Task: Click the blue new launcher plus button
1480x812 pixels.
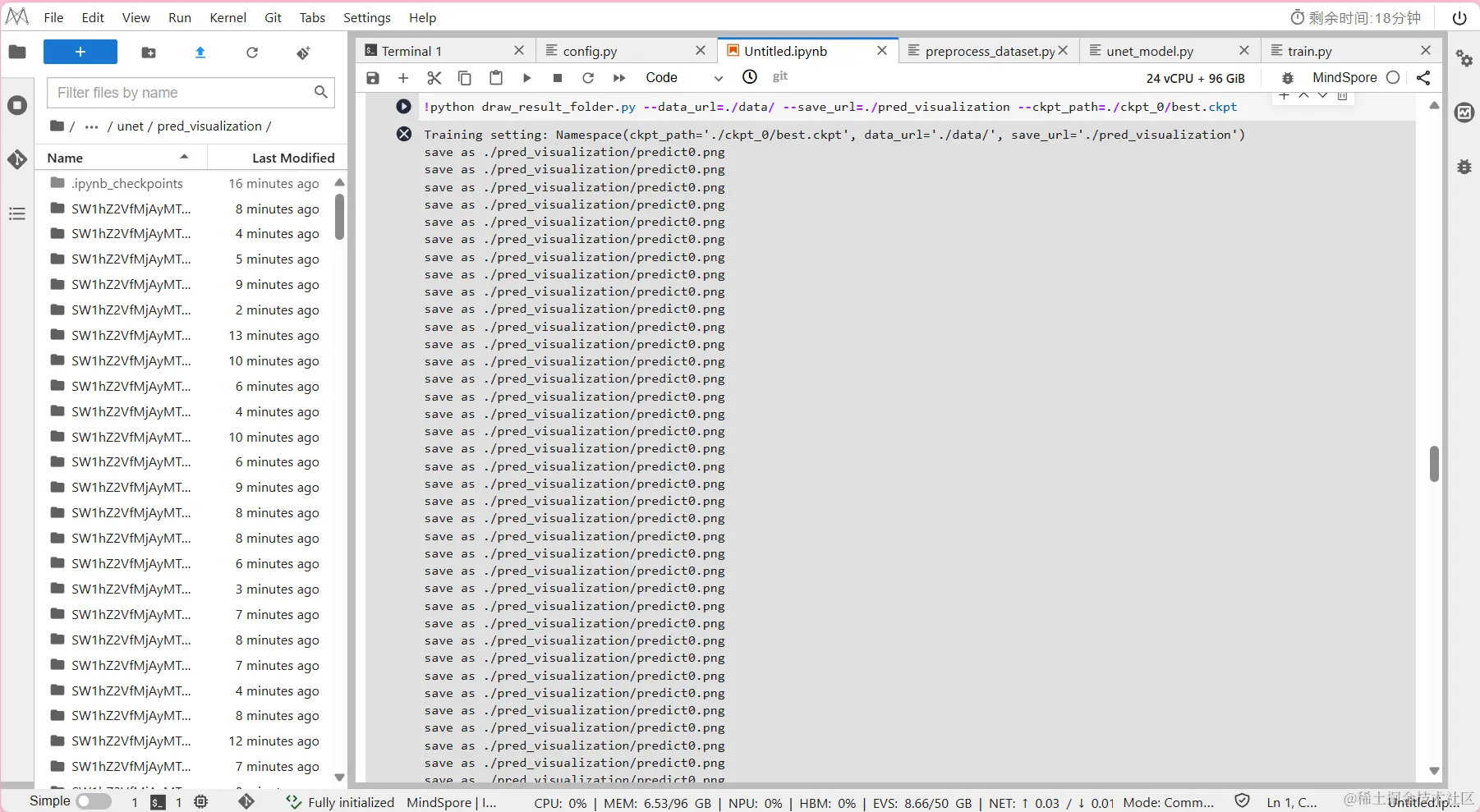Action: [80, 52]
